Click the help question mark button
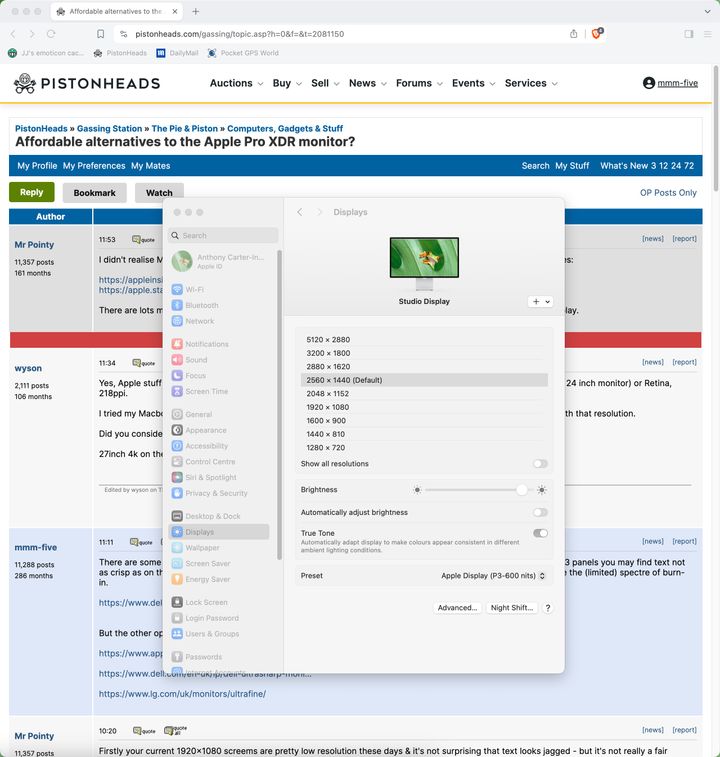Screen dimensions: 720x757 [548, 608]
